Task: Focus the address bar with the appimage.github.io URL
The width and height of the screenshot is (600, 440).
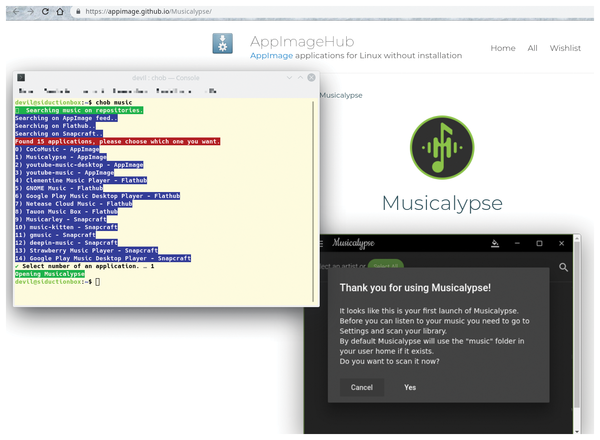Action: tap(148, 11)
